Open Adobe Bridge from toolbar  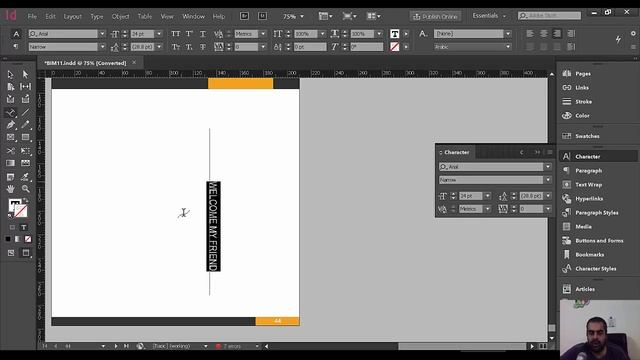[244, 16]
